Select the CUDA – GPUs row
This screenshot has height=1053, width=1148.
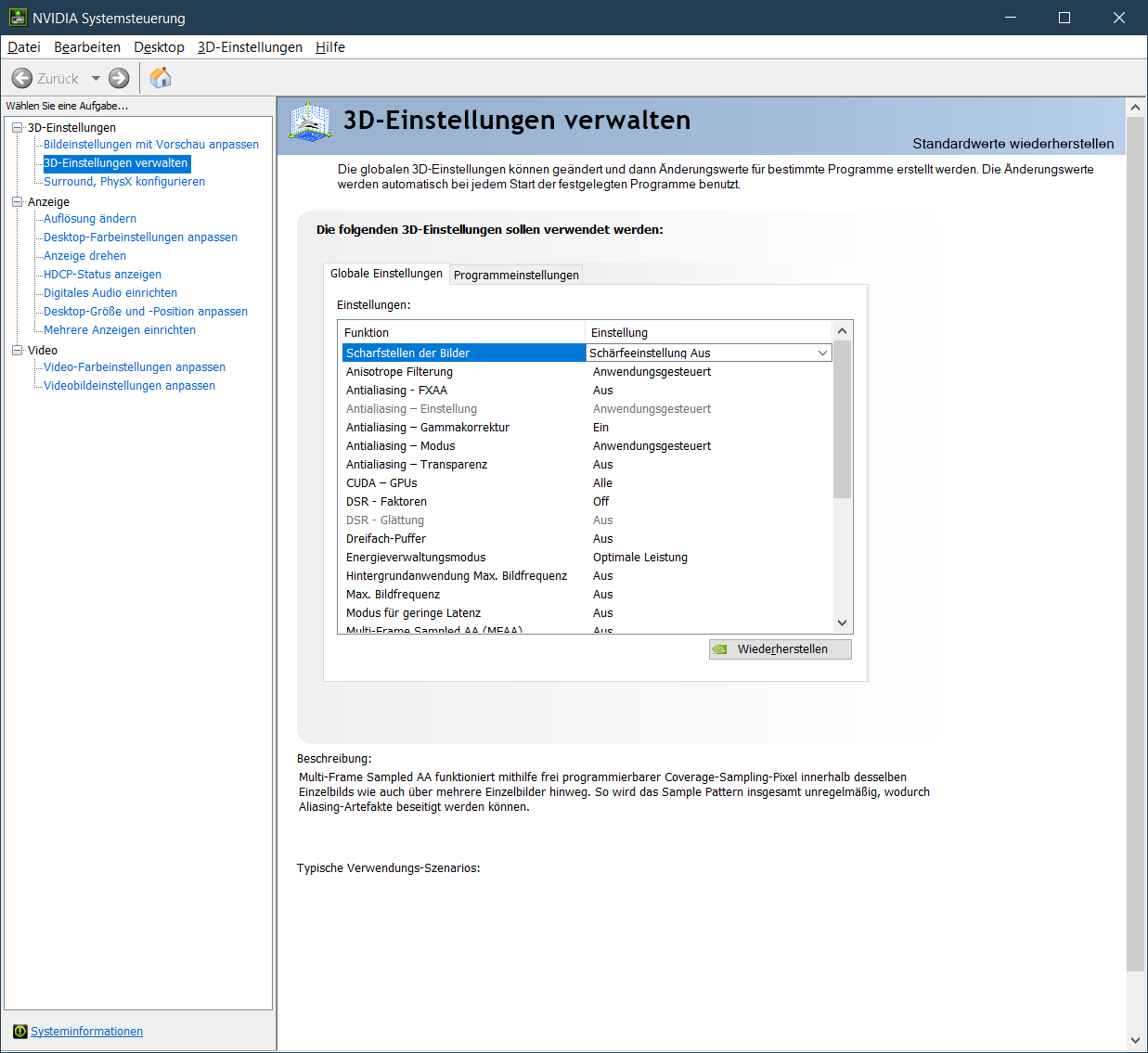coord(587,482)
